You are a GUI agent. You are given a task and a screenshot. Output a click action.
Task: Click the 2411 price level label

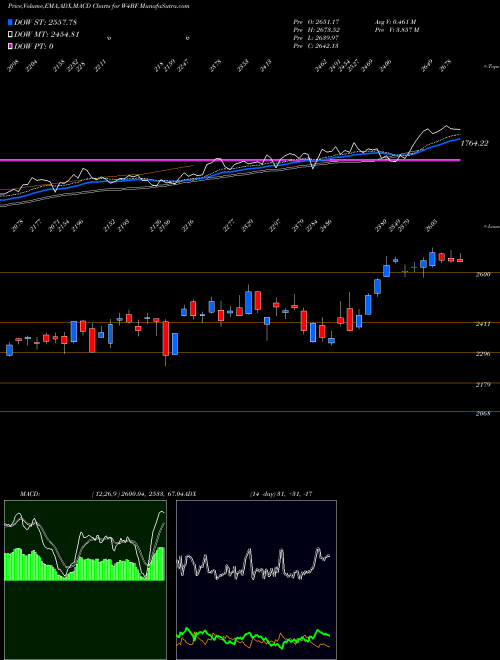pyautogui.click(x=483, y=324)
